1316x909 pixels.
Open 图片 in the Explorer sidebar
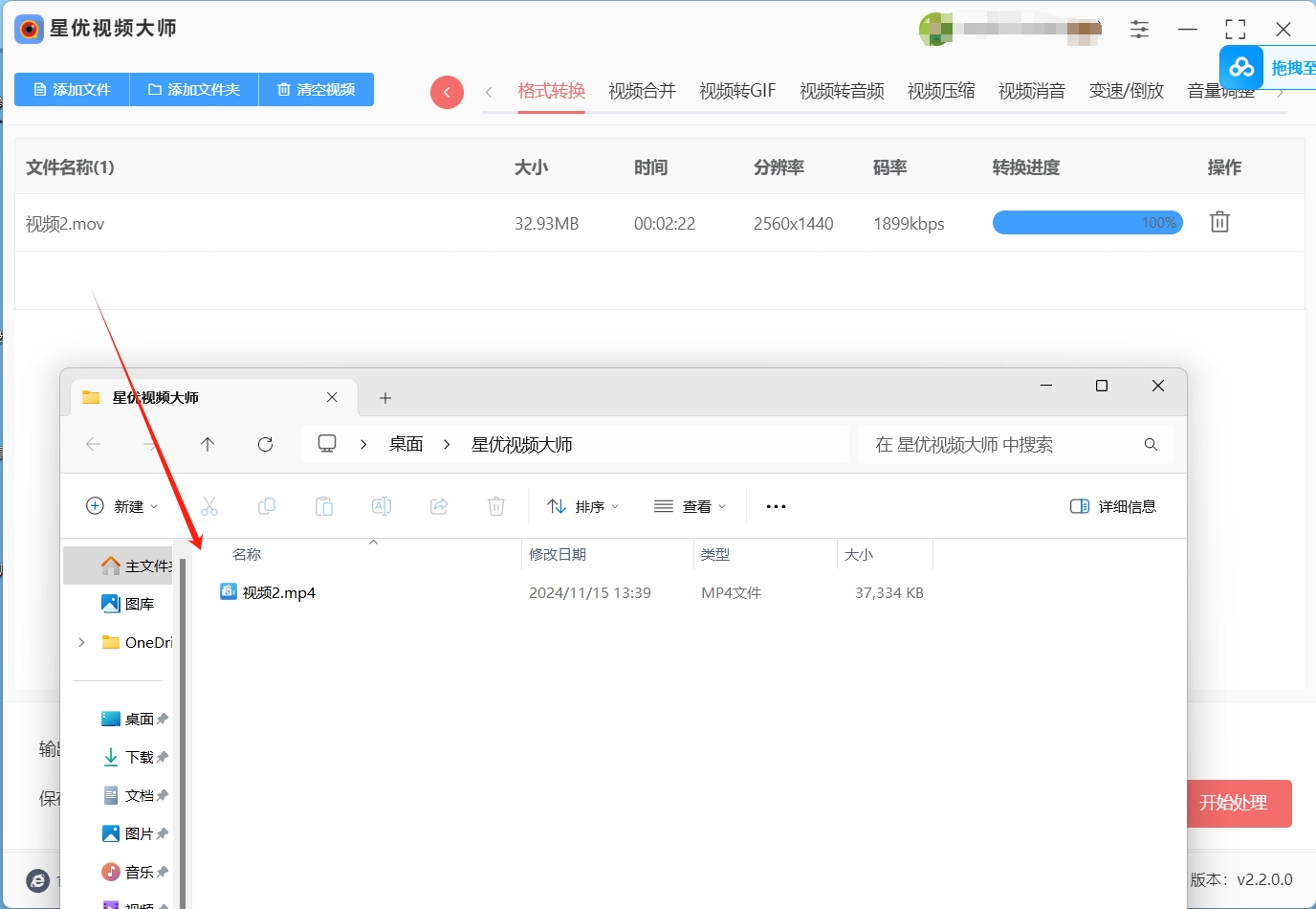135,833
